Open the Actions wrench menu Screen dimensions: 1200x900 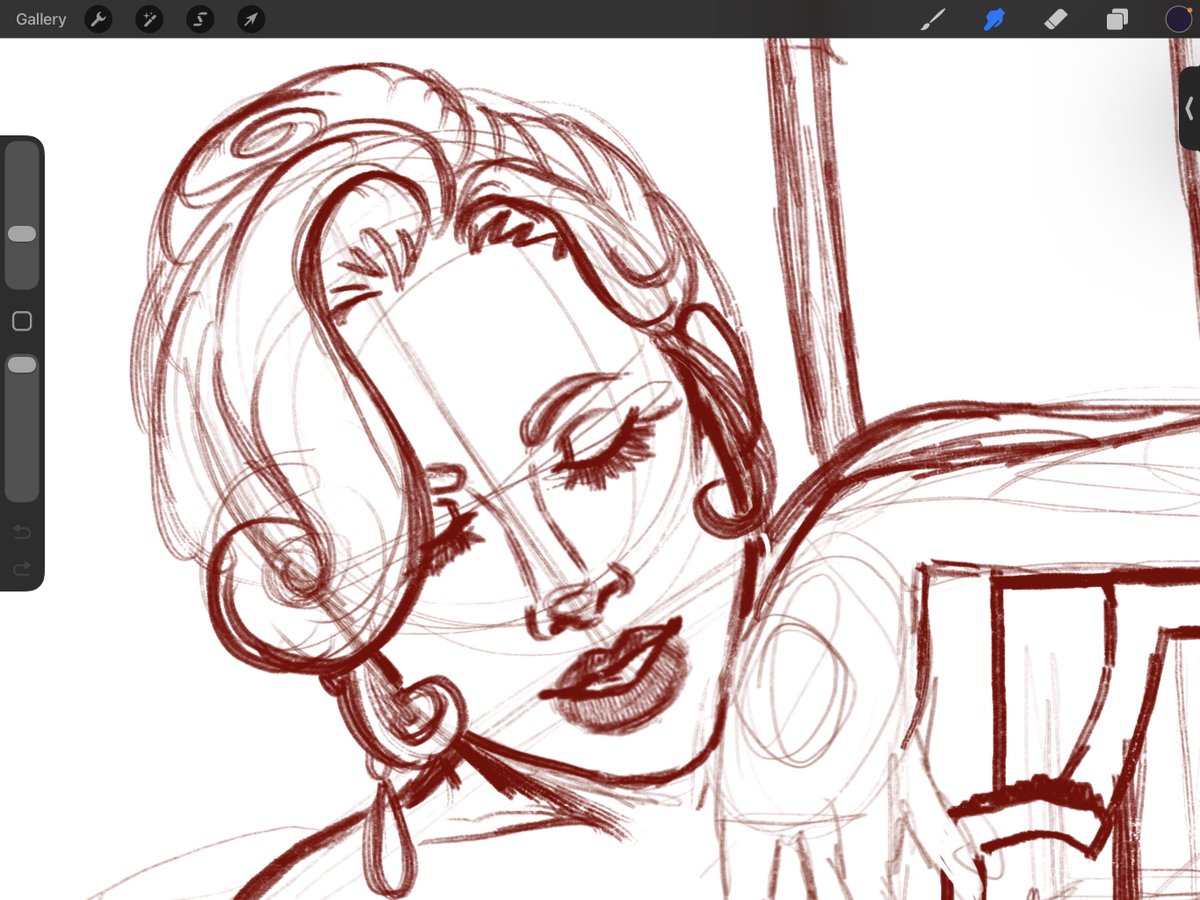tap(98, 19)
